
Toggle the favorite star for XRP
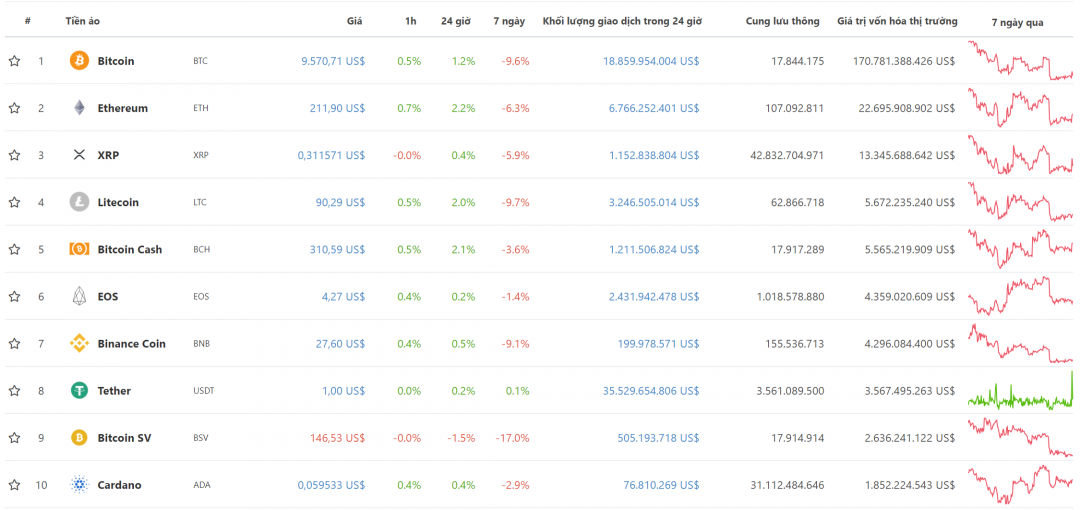(x=14, y=155)
